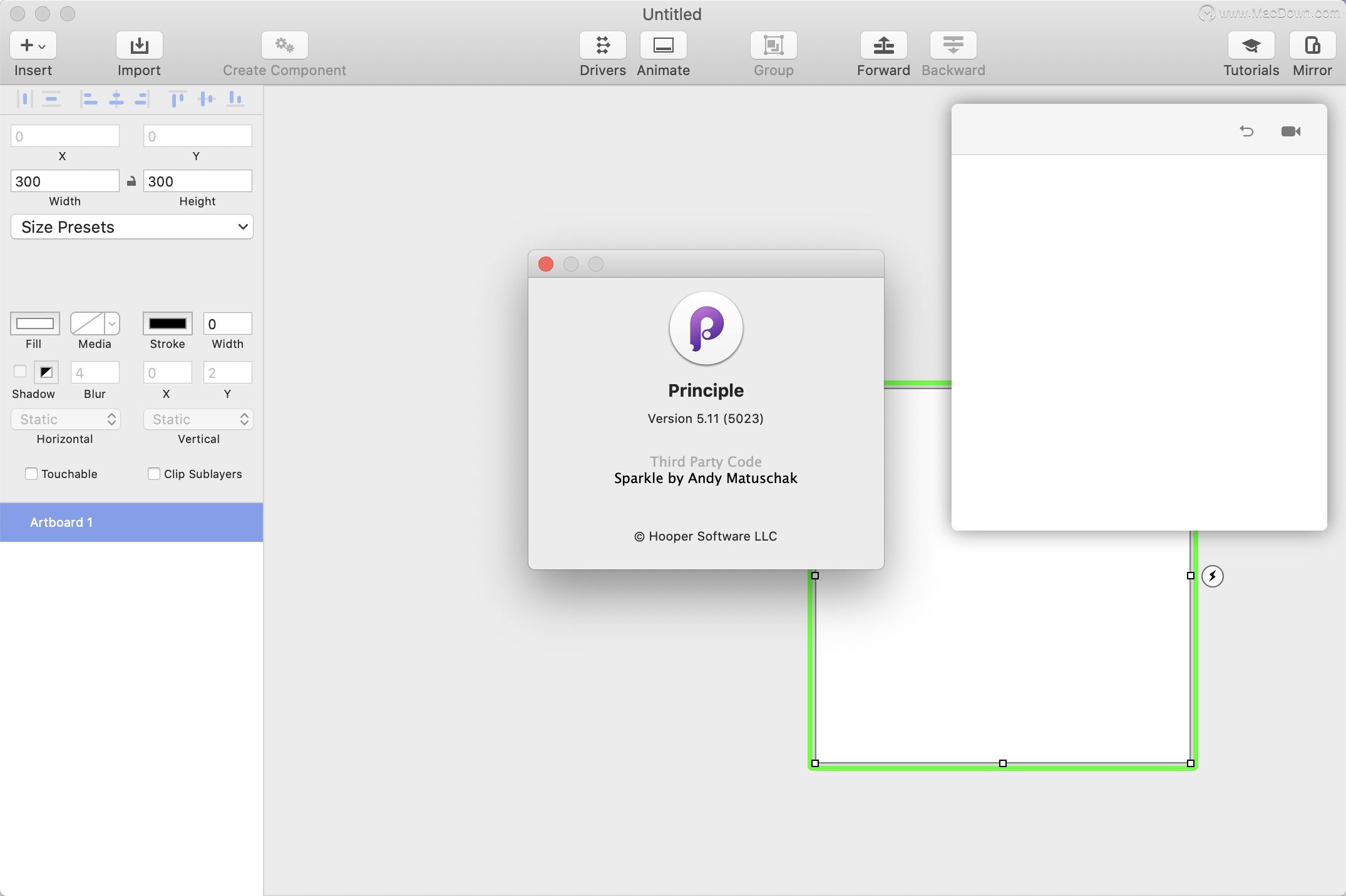Align layers to right edge
Image resolution: width=1346 pixels, height=896 pixels.
[142, 99]
